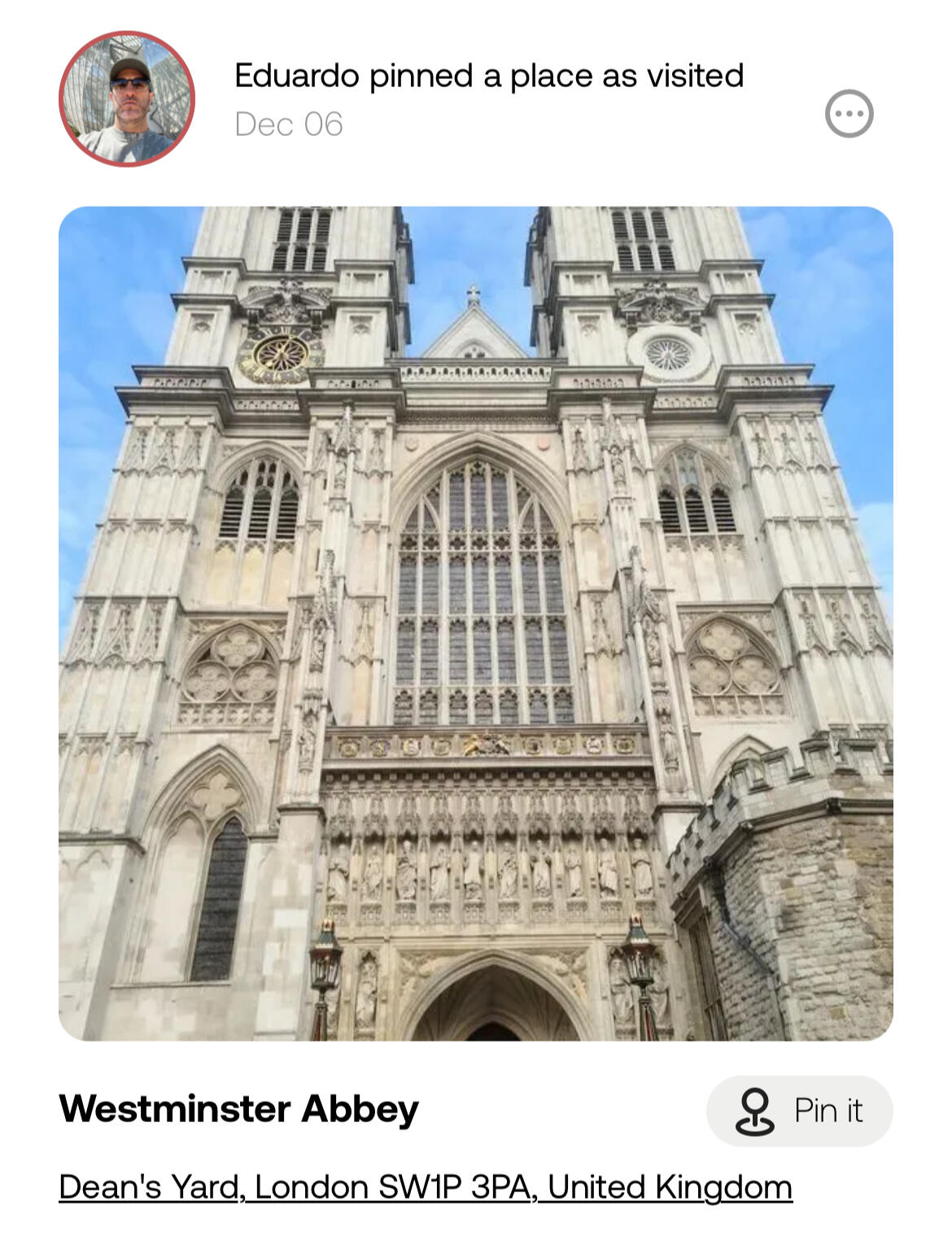Screen dimensions: 952x1236
Task: Open the three-dot more options menu
Action: [849, 114]
